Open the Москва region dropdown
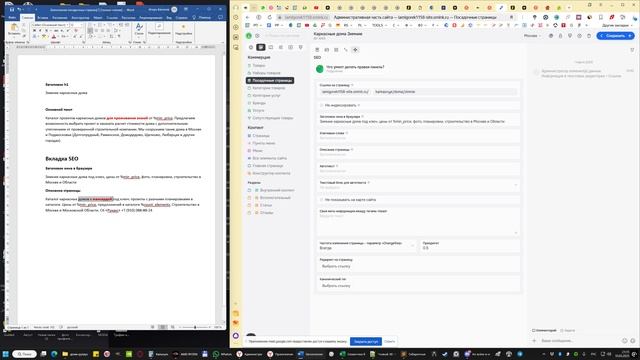 532,36
